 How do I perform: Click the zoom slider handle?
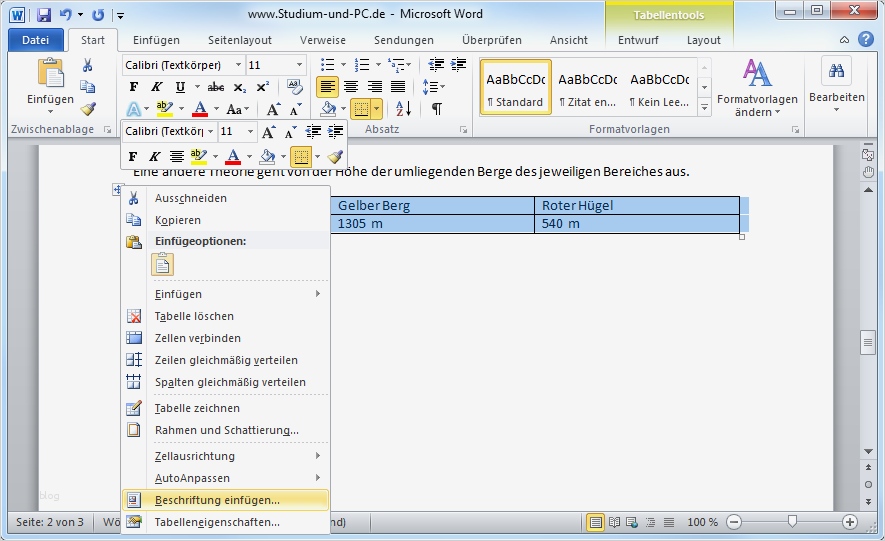tap(792, 522)
